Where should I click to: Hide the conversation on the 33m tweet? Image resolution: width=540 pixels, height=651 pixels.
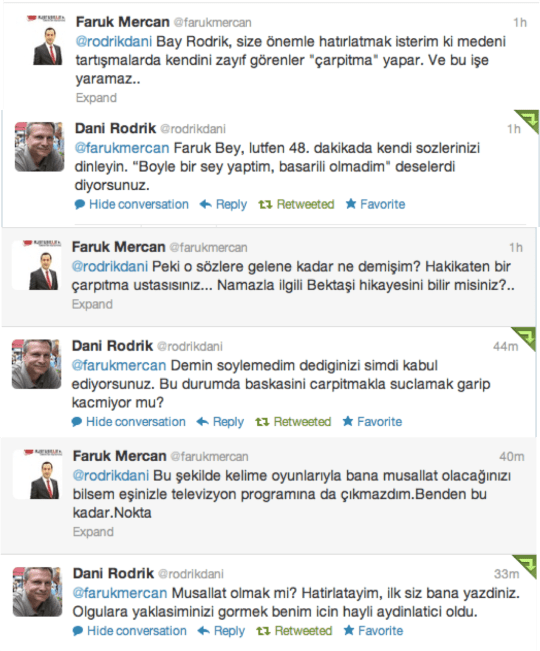[130, 631]
